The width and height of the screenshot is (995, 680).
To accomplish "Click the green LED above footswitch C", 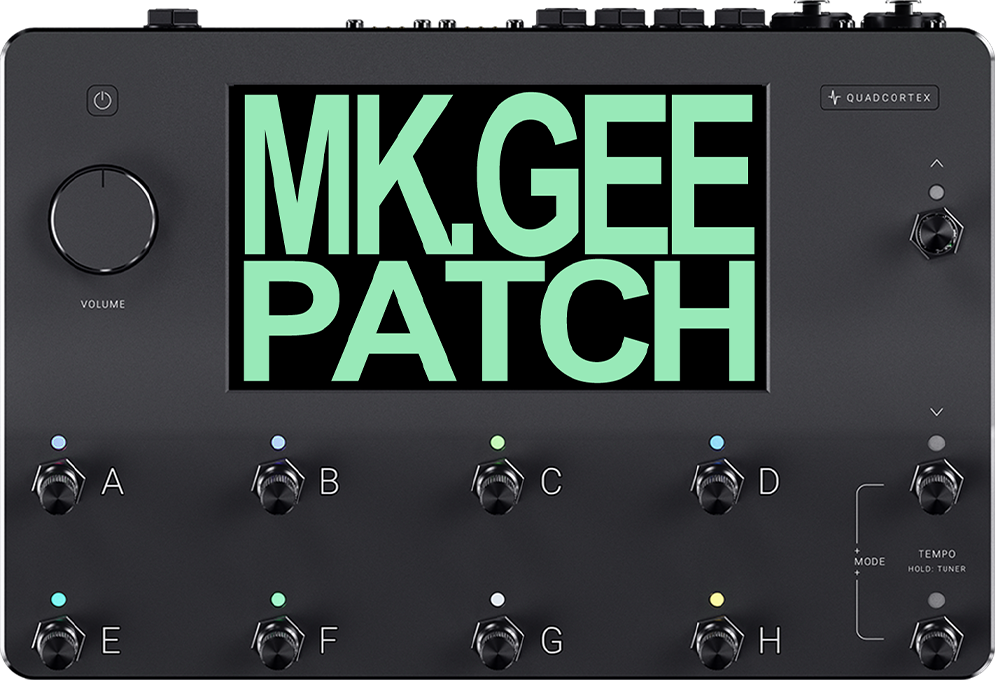I will [498, 442].
